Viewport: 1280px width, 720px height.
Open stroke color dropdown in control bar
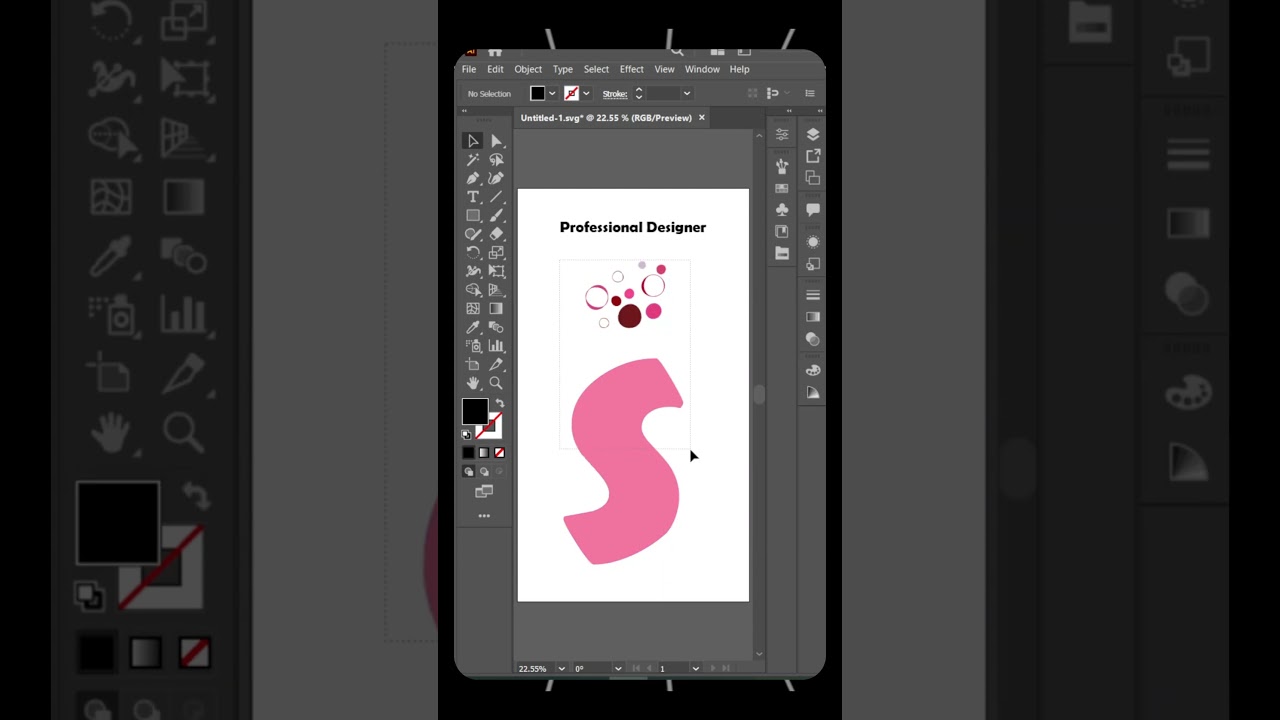point(586,93)
